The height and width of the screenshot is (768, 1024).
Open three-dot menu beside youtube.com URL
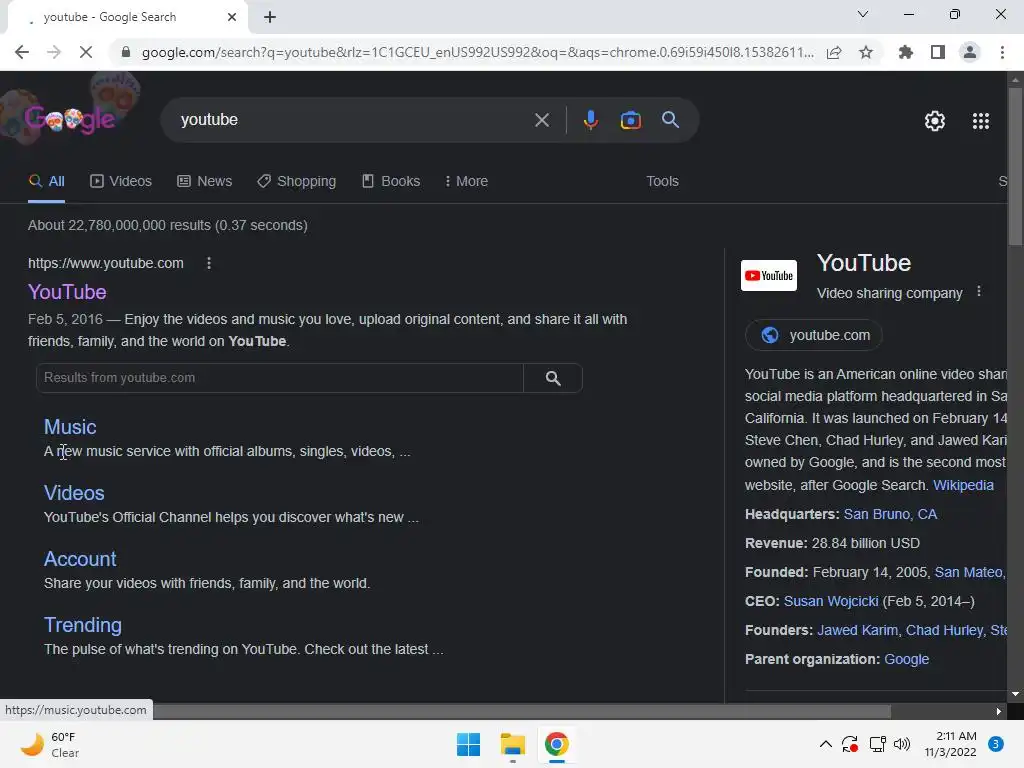209,263
